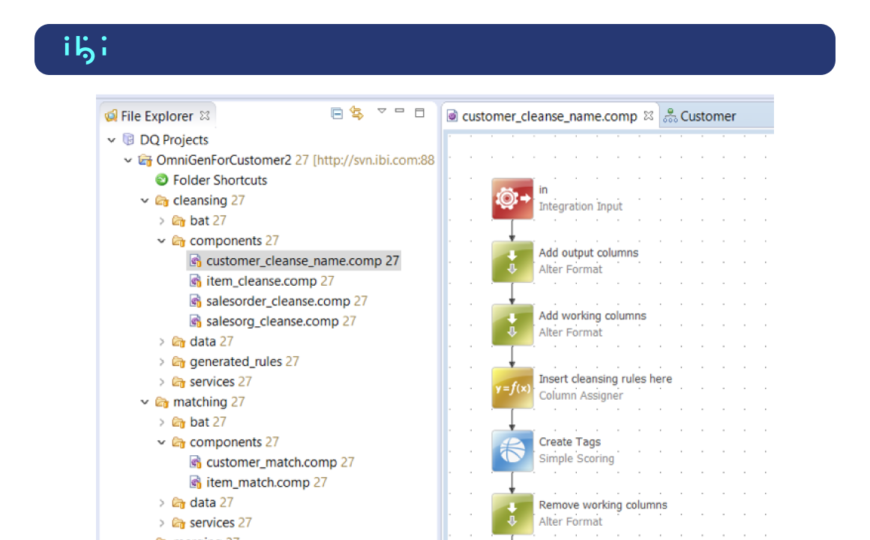This screenshot has width=870, height=540.
Task: Click the 'Add output columns' step label
Action: (x=589, y=253)
